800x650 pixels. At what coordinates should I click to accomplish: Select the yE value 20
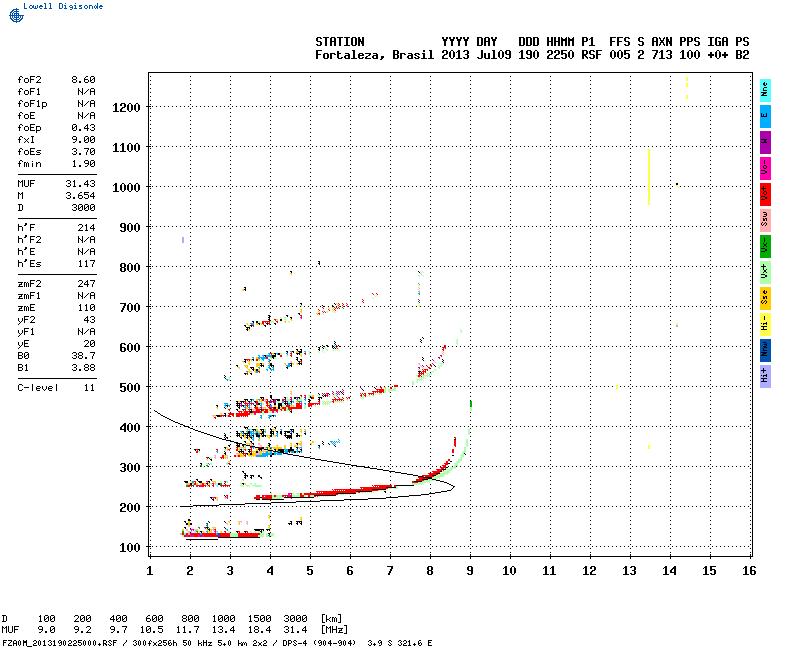89,344
